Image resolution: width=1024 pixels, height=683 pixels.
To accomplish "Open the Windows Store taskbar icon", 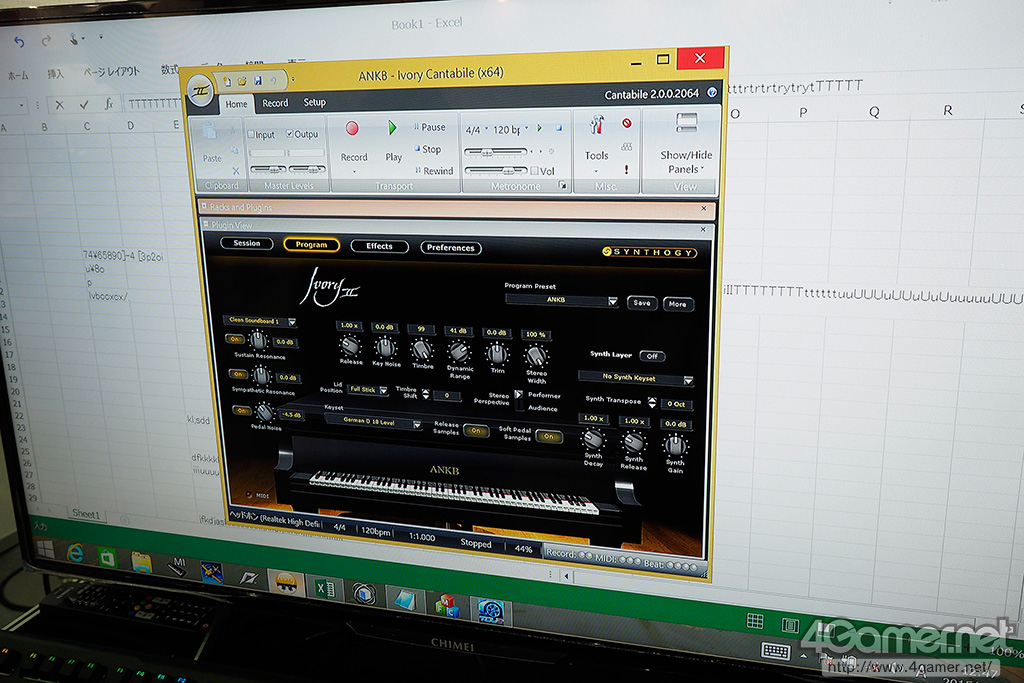I will click(108, 558).
